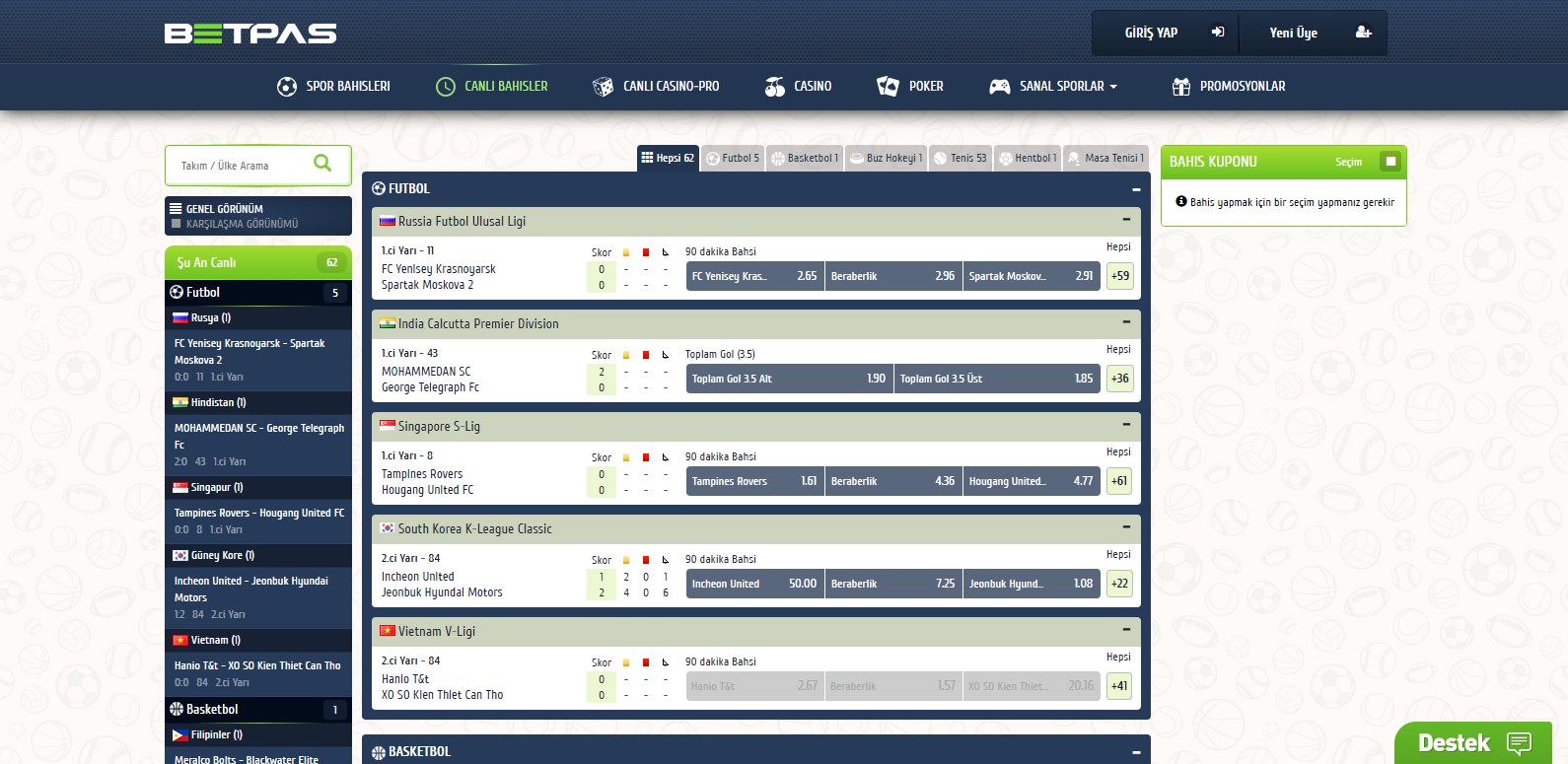Click the Yeni Üye button
This screenshot has height=764, width=1568.
coord(1312,33)
